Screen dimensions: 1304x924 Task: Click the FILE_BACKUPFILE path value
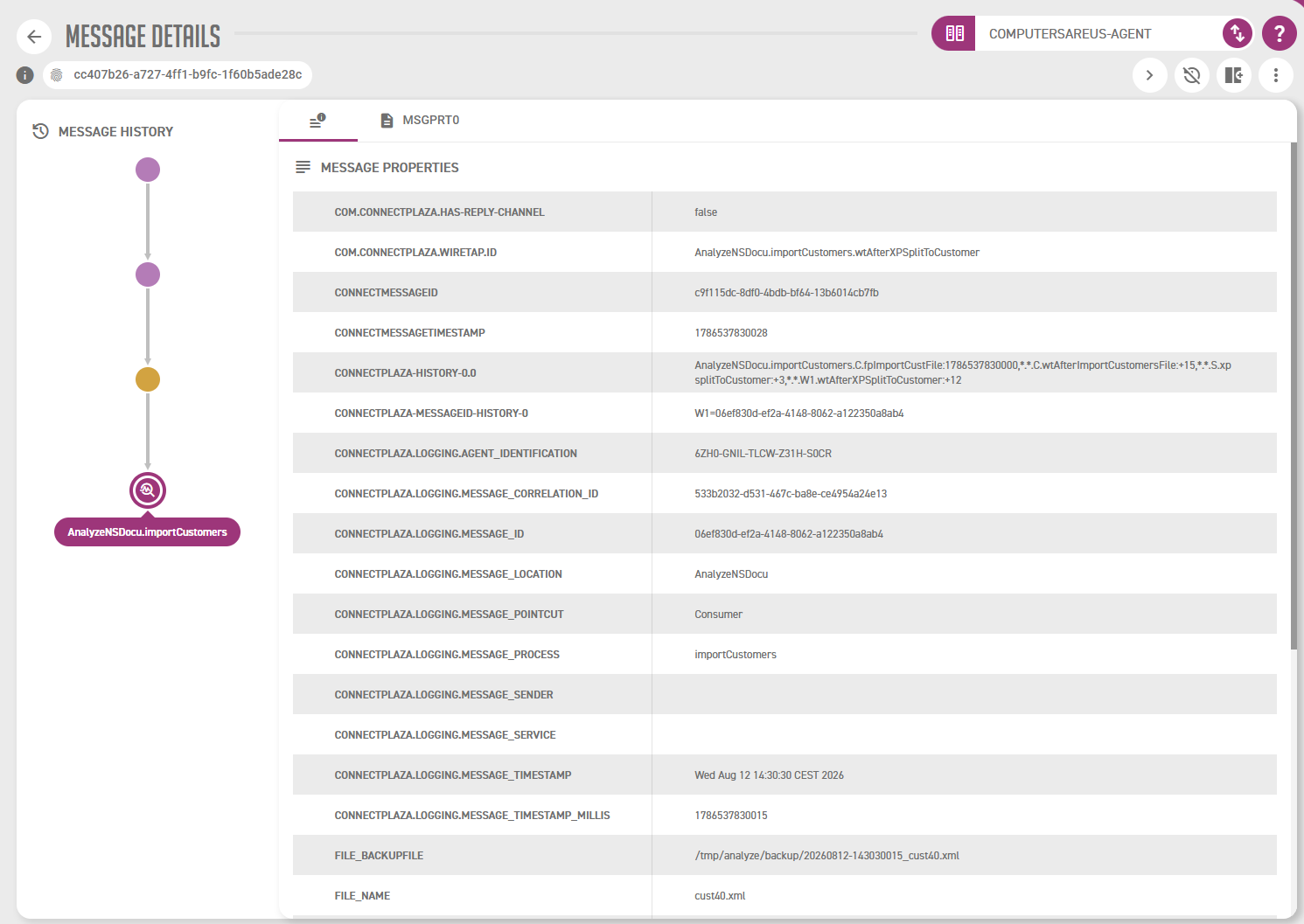tap(826, 856)
